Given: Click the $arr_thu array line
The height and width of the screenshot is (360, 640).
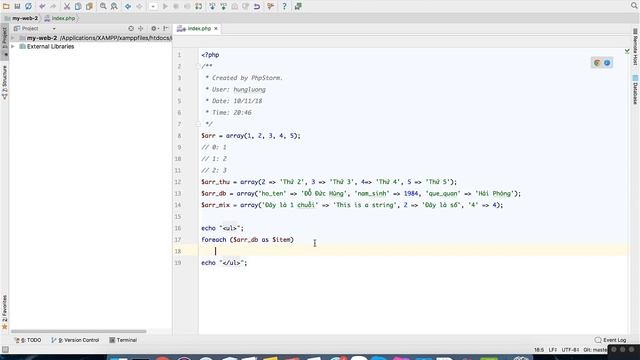Looking at the screenshot, I should [329, 182].
